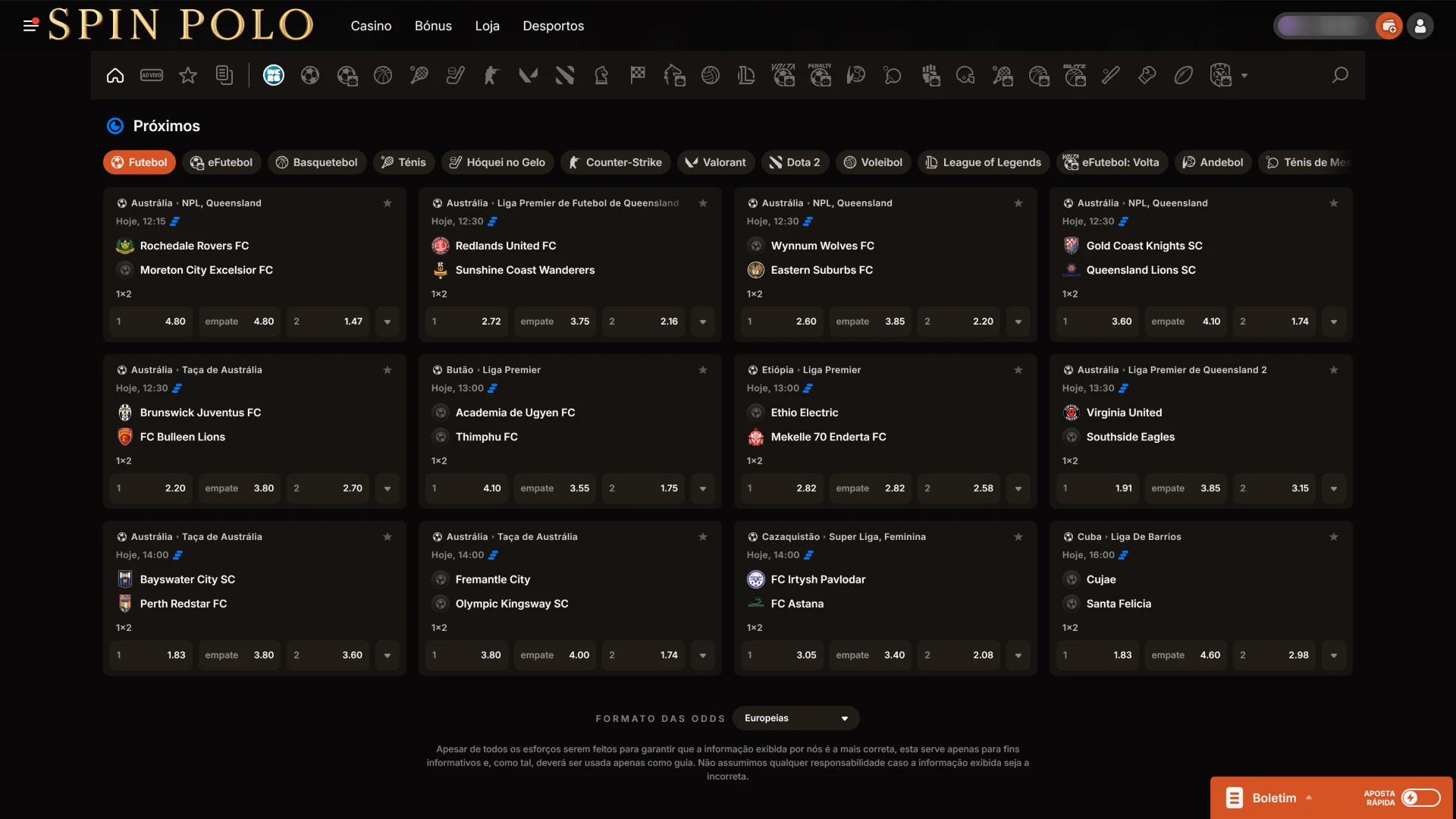The image size is (1456, 819).
Task: Go to the home icon in sports bar
Action: 115,75
